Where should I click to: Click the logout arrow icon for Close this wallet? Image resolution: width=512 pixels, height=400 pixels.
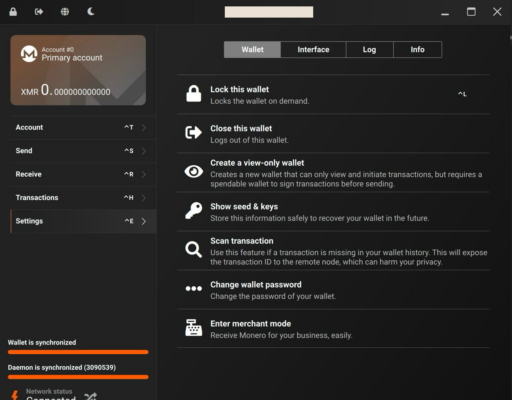[x=193, y=132]
